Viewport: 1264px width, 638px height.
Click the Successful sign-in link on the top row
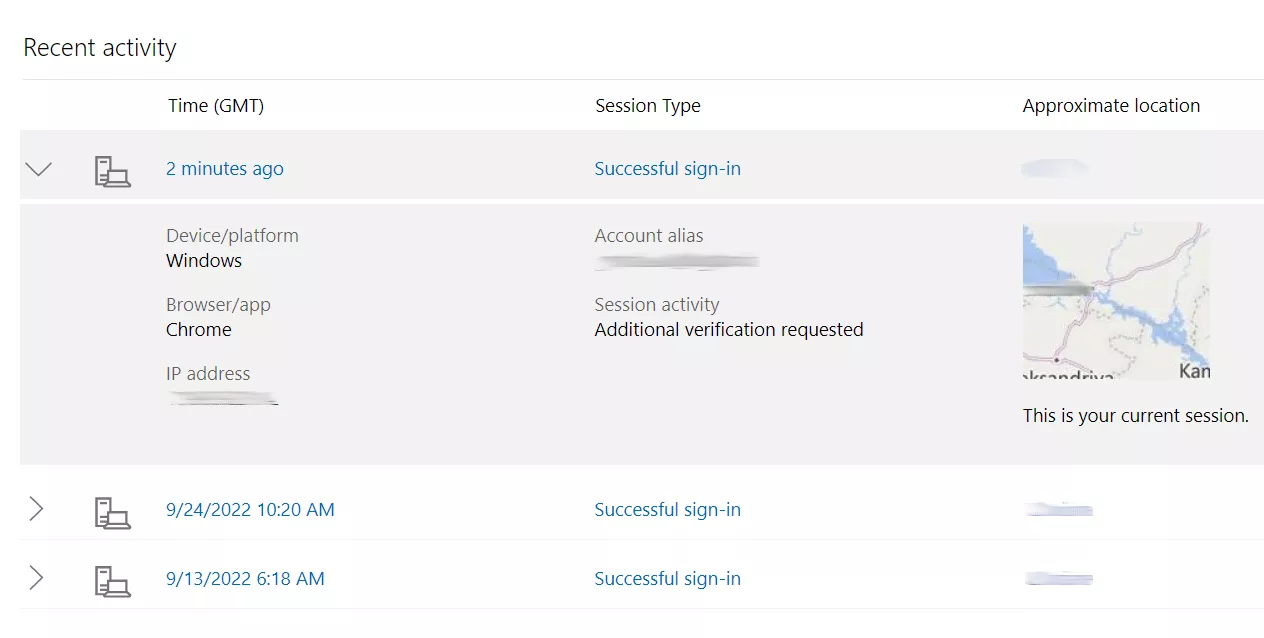click(667, 168)
